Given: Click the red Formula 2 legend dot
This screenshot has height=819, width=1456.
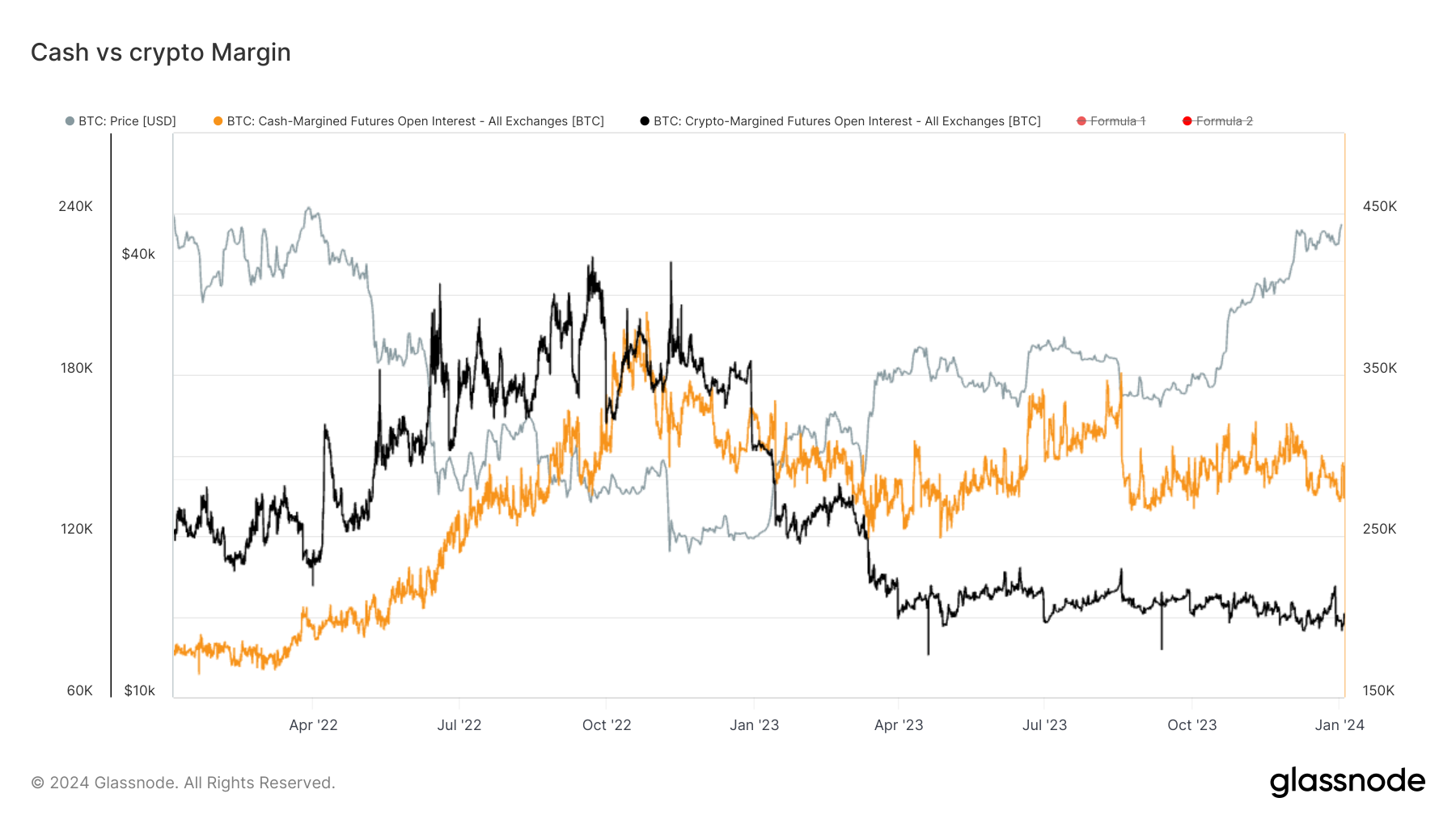Looking at the screenshot, I should click(1187, 121).
